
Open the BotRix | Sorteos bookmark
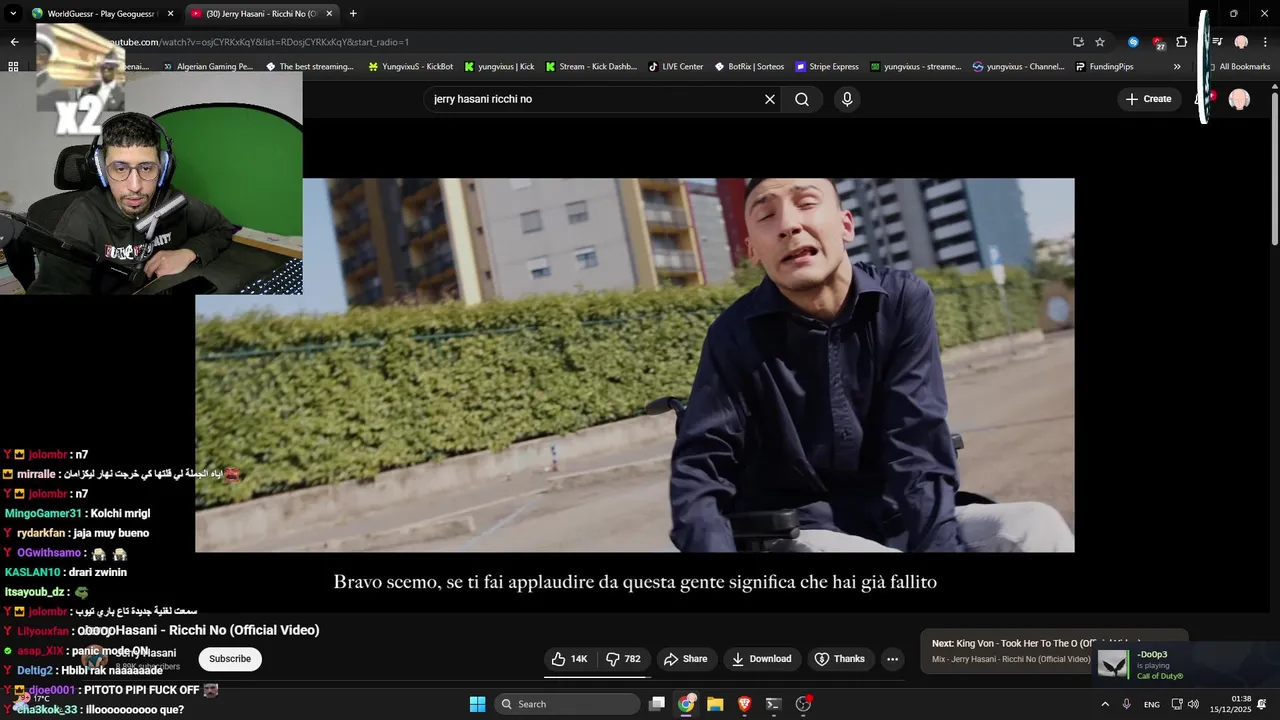coord(750,67)
